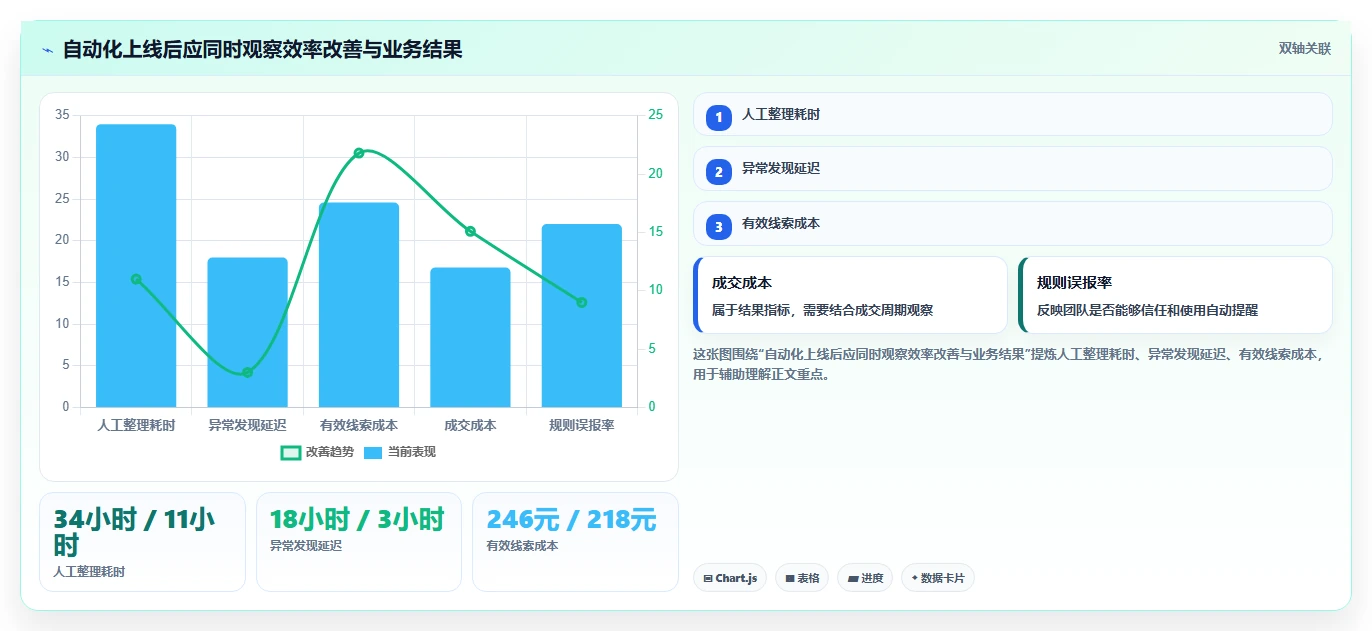Select the 人工整理耗时 list row
Image resolution: width=1372 pixels, height=631 pixels.
click(x=1012, y=114)
